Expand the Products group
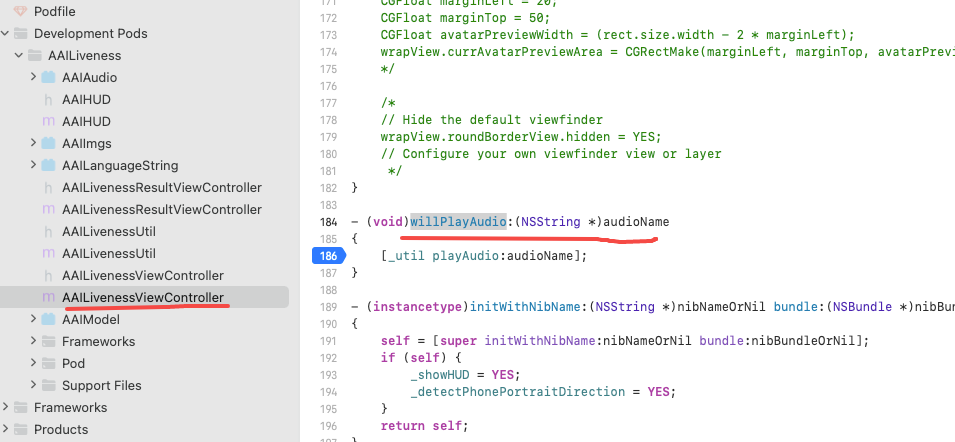 point(5,429)
